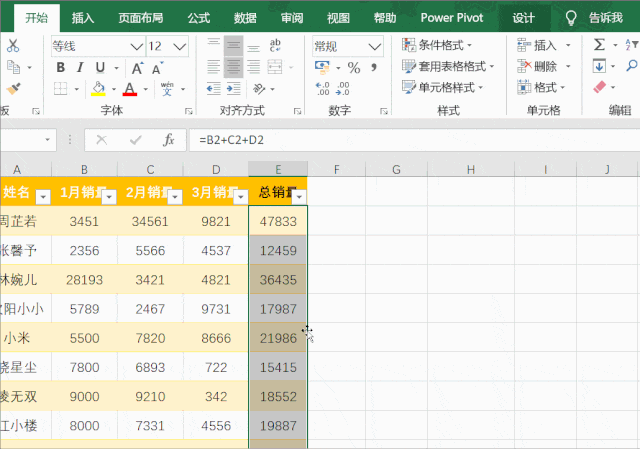Apply comma style
Image resolution: width=640 pixels, height=449 pixels.
374,67
